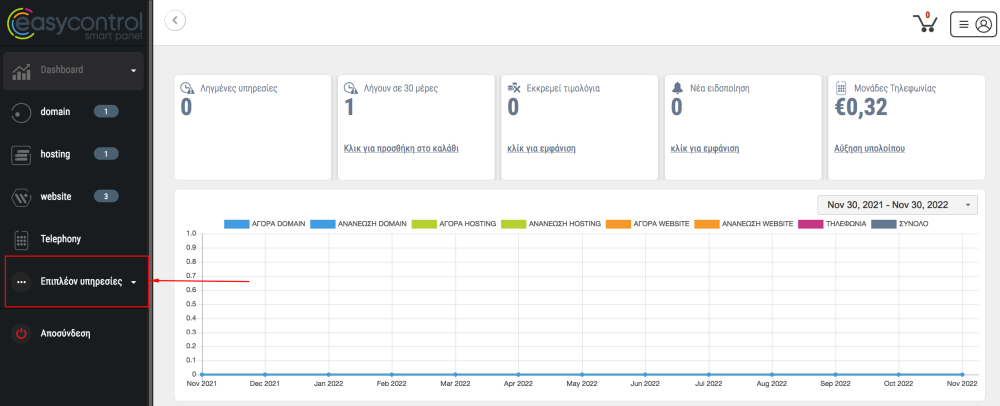The height and width of the screenshot is (406, 1000).
Task: Toggle ΣΥΝΟΛΟ legend swatch
Action: pos(884,224)
